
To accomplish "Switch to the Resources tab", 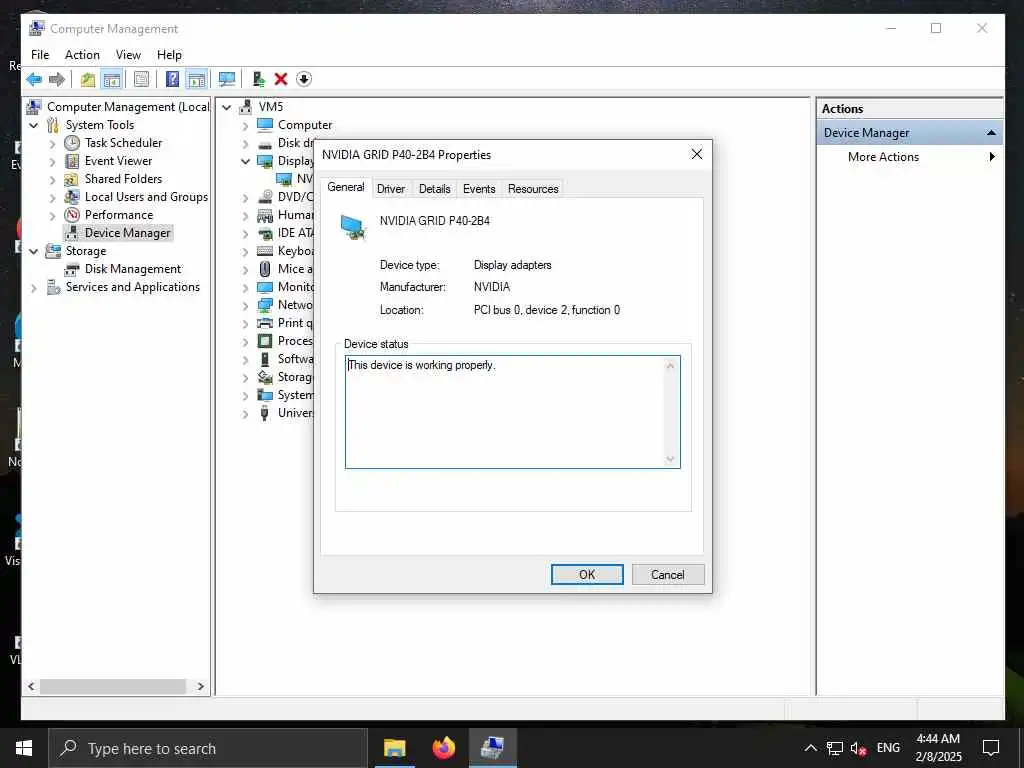I will 533,189.
